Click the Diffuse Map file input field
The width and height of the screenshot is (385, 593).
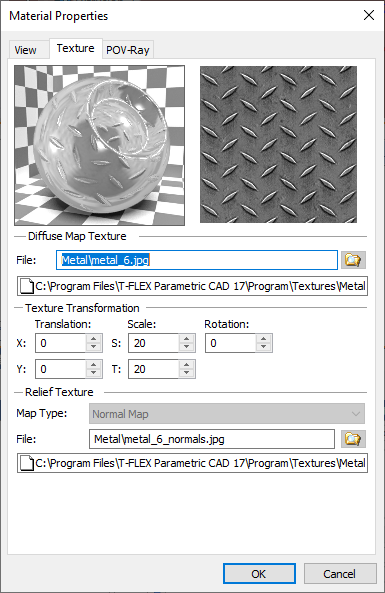[197, 260]
